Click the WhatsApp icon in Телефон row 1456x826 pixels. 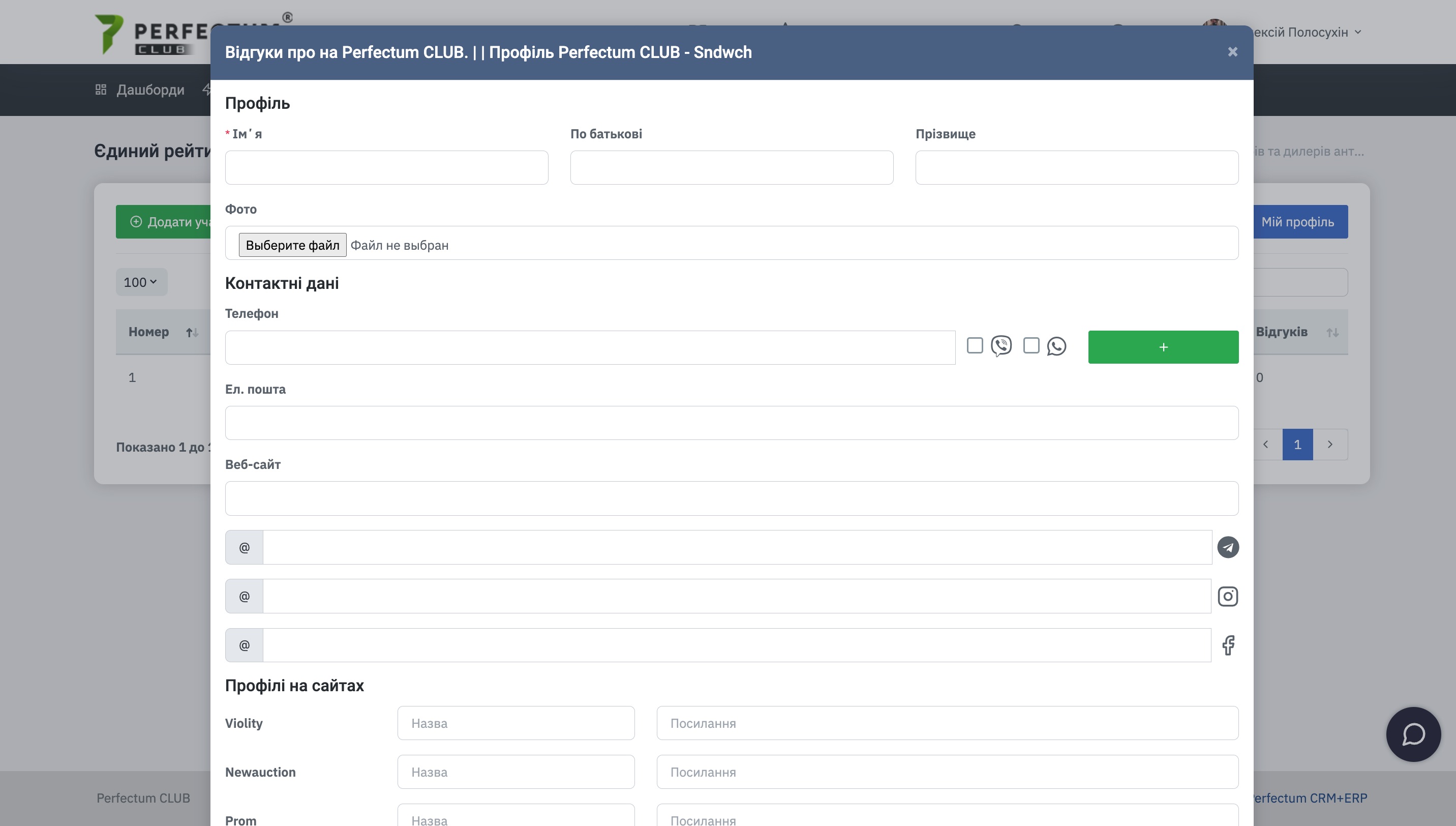pyautogui.click(x=1056, y=346)
